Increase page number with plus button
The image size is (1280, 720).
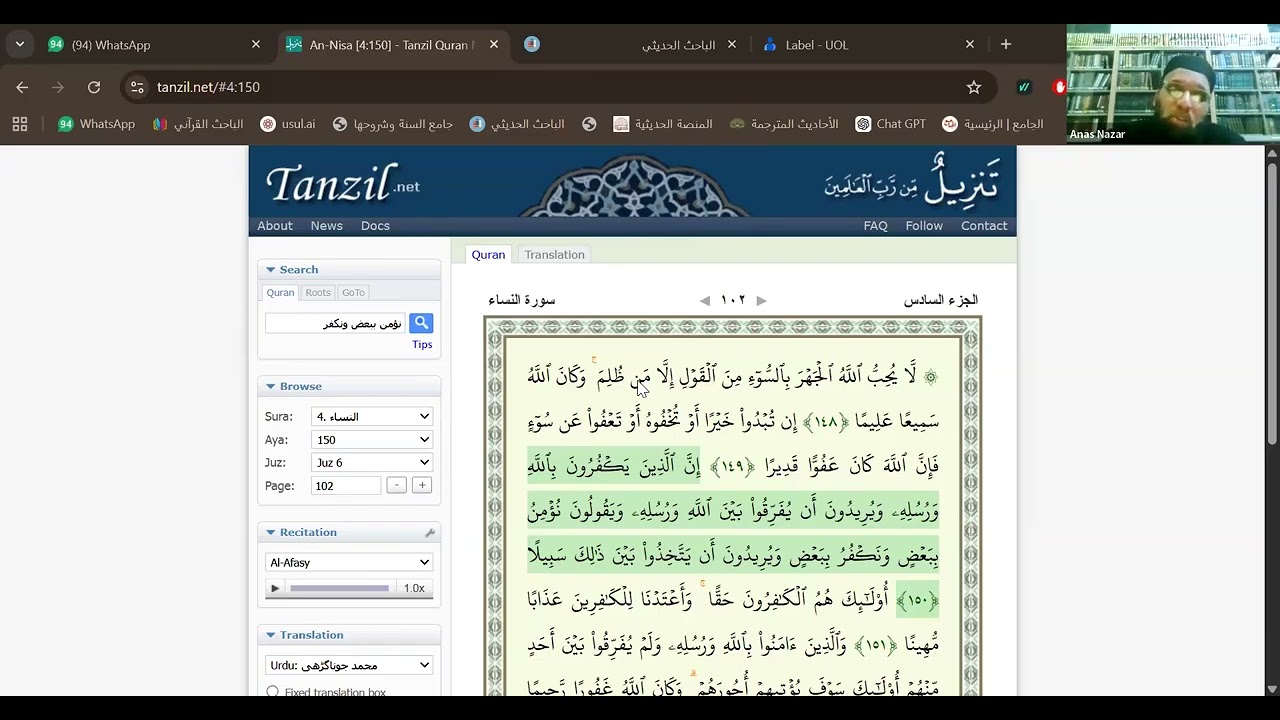[422, 485]
